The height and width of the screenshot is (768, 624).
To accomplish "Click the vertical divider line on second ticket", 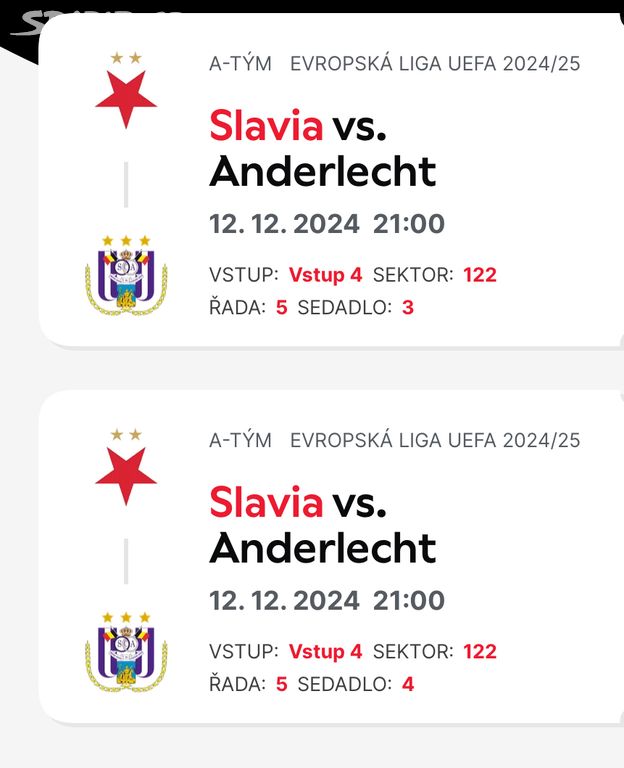I will 126,561.
